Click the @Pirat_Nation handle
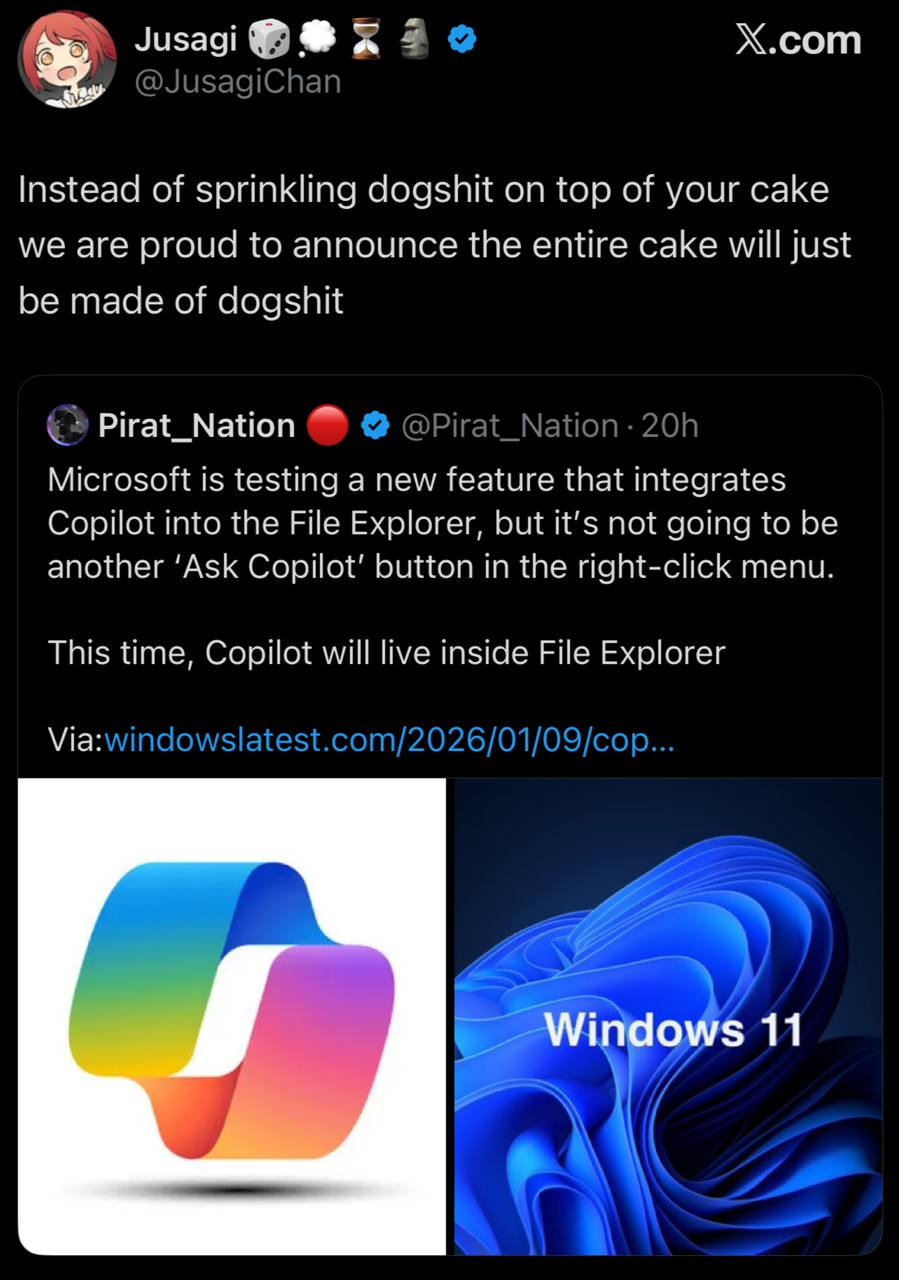This screenshot has height=1280, width=899. (509, 426)
